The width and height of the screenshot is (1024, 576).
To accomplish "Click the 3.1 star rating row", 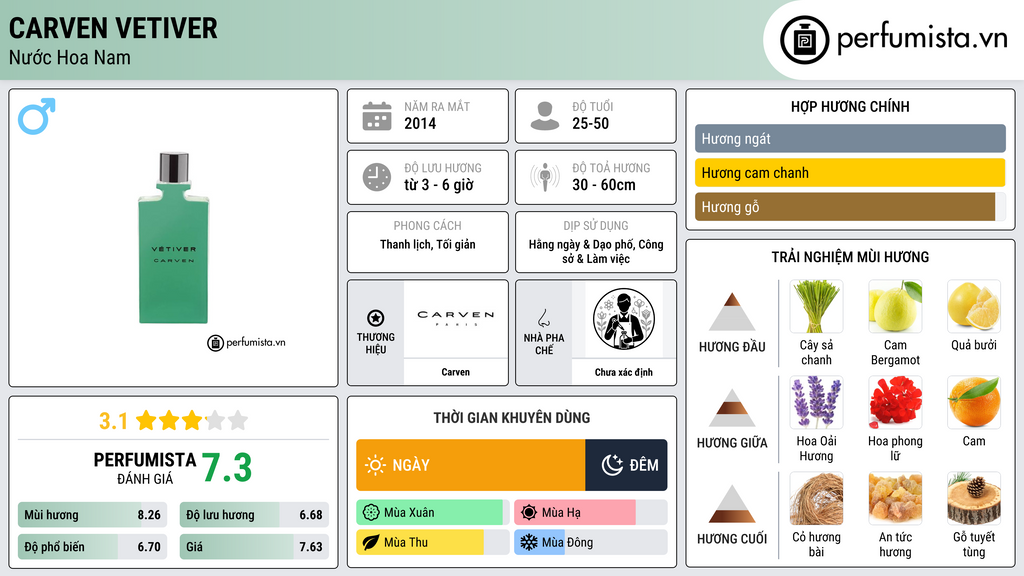I will 174,421.
